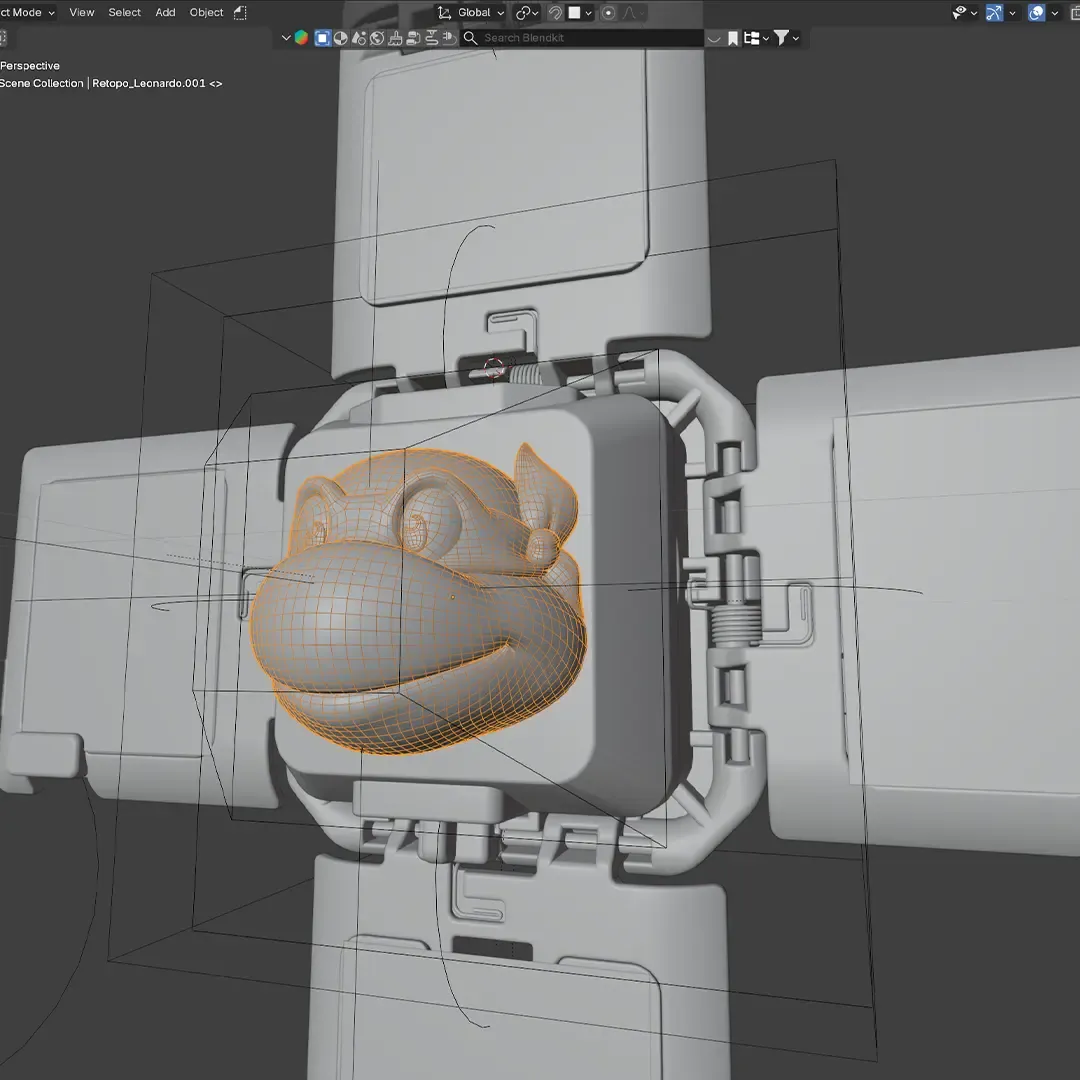Click the colorful BlendKit logo icon

[301, 38]
